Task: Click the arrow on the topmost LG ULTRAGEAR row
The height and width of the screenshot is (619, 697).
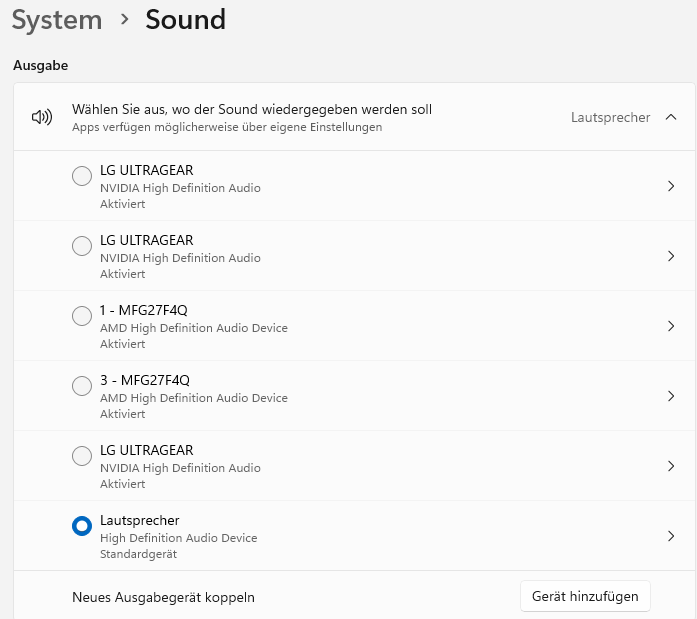Action: pyautogui.click(x=671, y=186)
